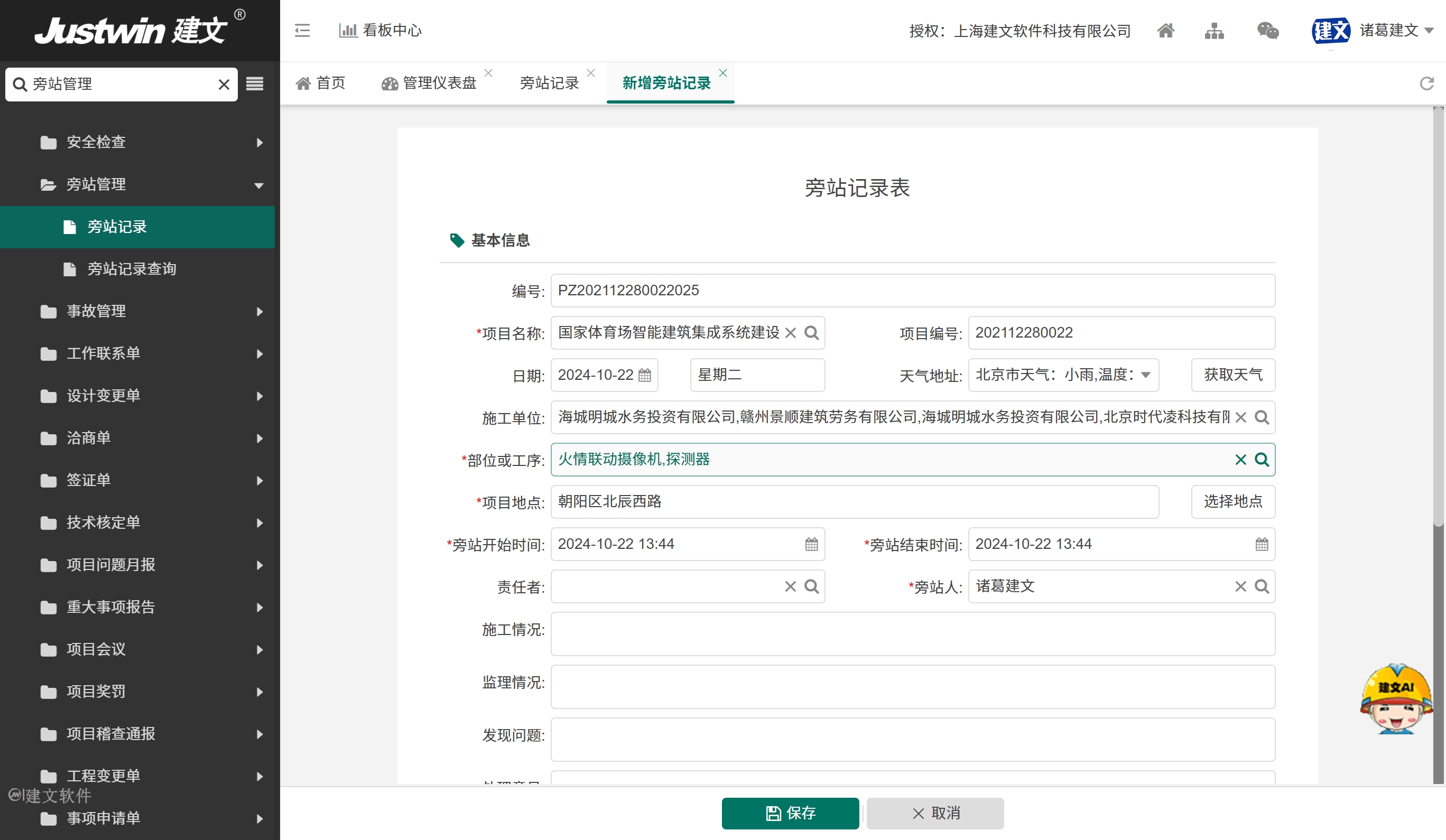Viewport: 1446px width, 840px height.
Task: Open the WeChat message icon
Action: point(1267,31)
